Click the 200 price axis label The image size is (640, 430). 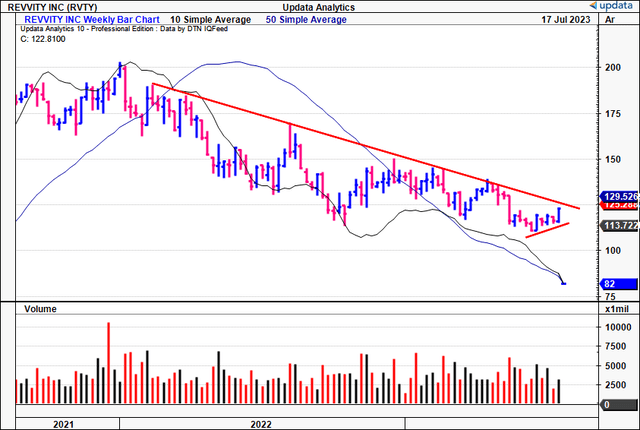point(613,67)
